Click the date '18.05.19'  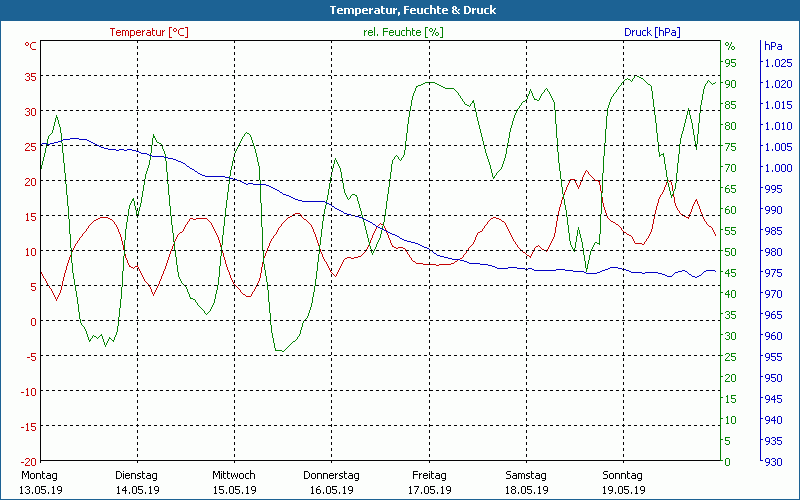pos(527,490)
